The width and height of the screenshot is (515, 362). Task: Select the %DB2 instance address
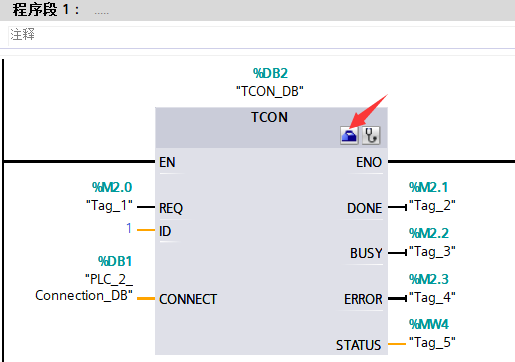(270, 73)
